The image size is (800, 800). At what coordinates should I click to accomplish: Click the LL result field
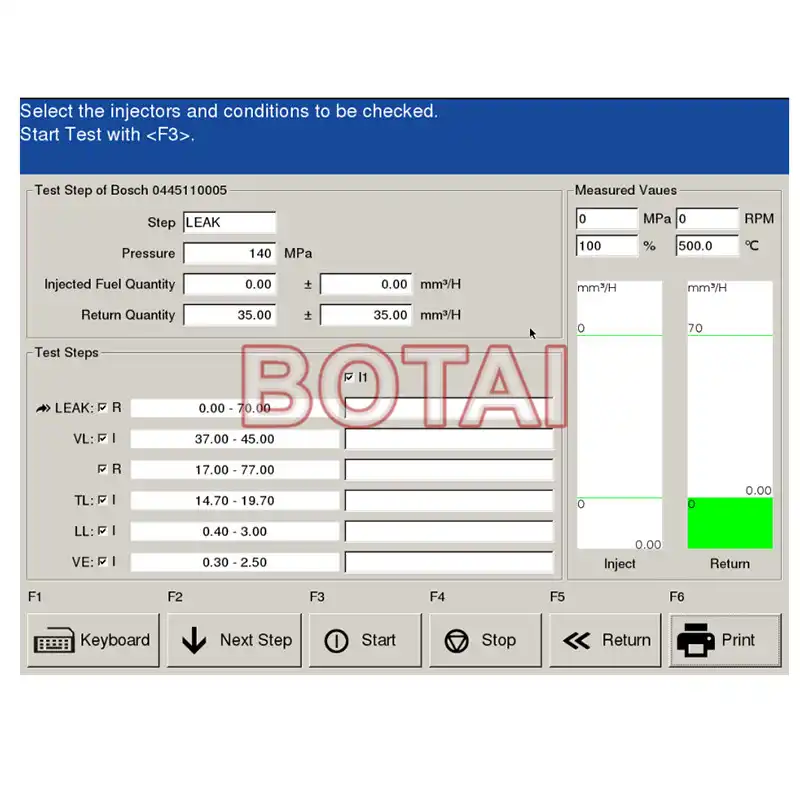pyautogui.click(x=449, y=531)
